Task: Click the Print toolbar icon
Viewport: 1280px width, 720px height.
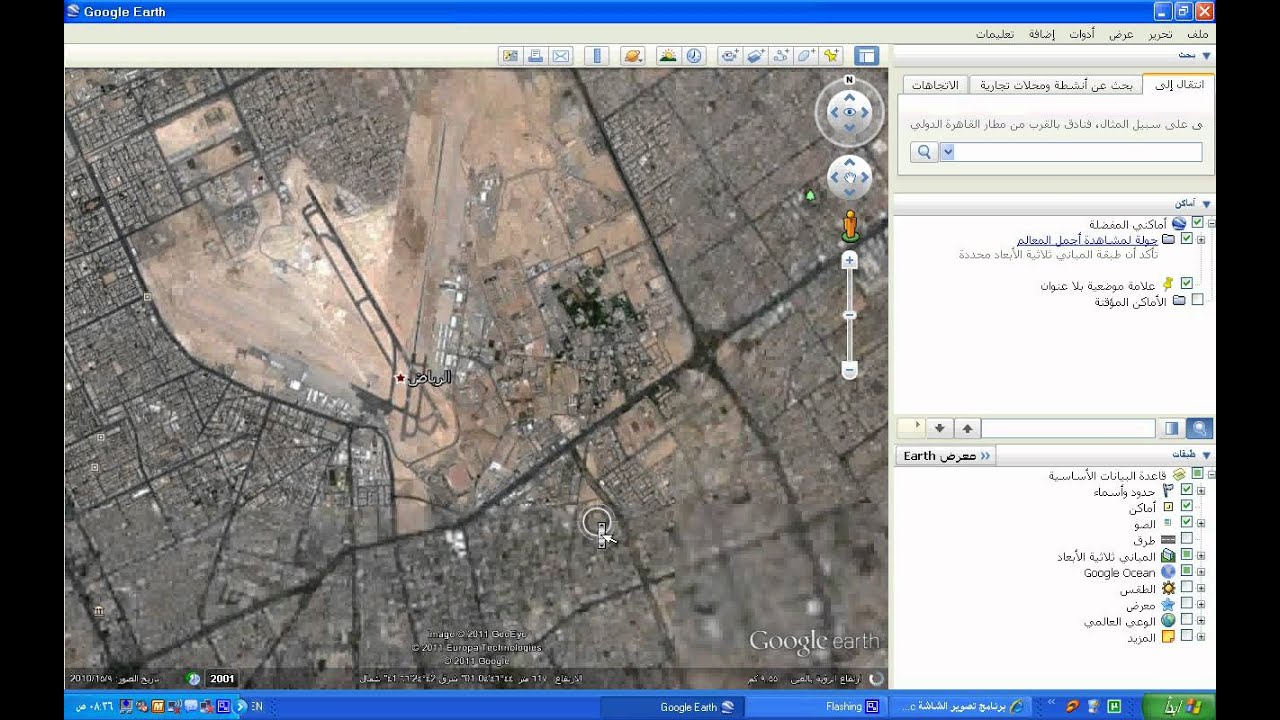Action: (x=536, y=56)
